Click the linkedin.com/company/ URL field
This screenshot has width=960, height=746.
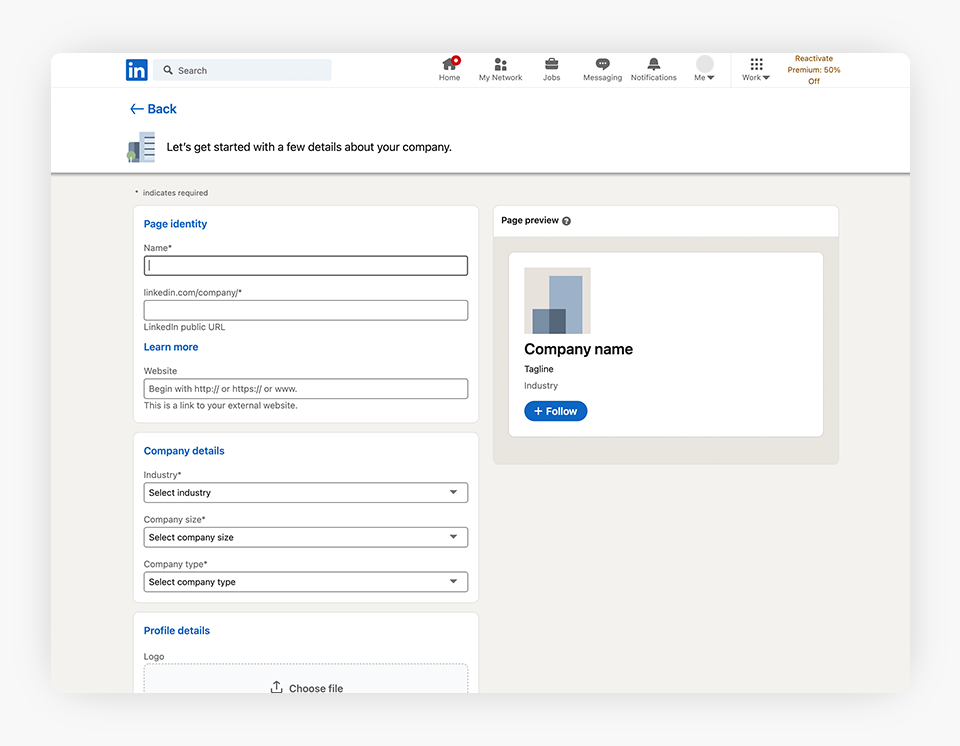coord(305,310)
